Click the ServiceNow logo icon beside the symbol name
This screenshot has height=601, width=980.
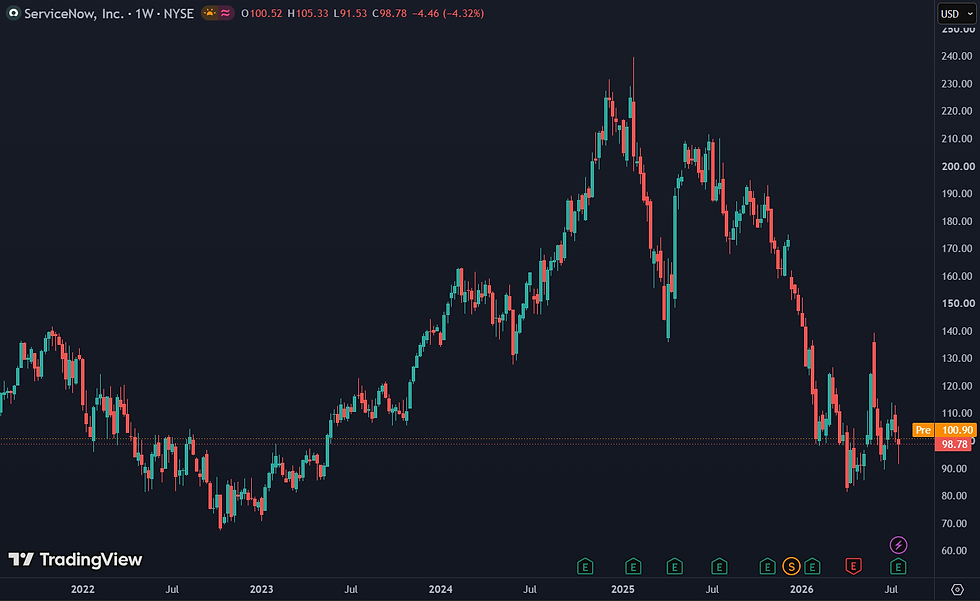pyautogui.click(x=13, y=13)
